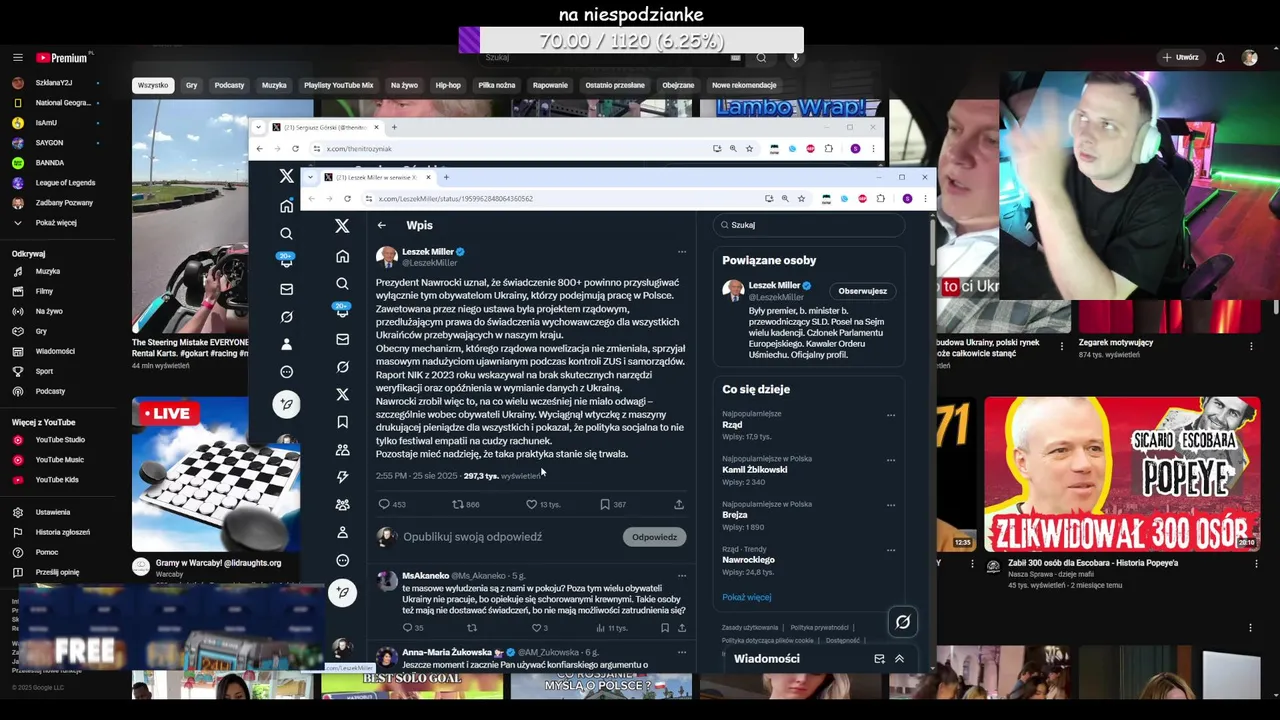The width and height of the screenshot is (1280, 720).
Task: Open Chrome three-dot menu in Leszek Miller window
Action: pos(925,198)
